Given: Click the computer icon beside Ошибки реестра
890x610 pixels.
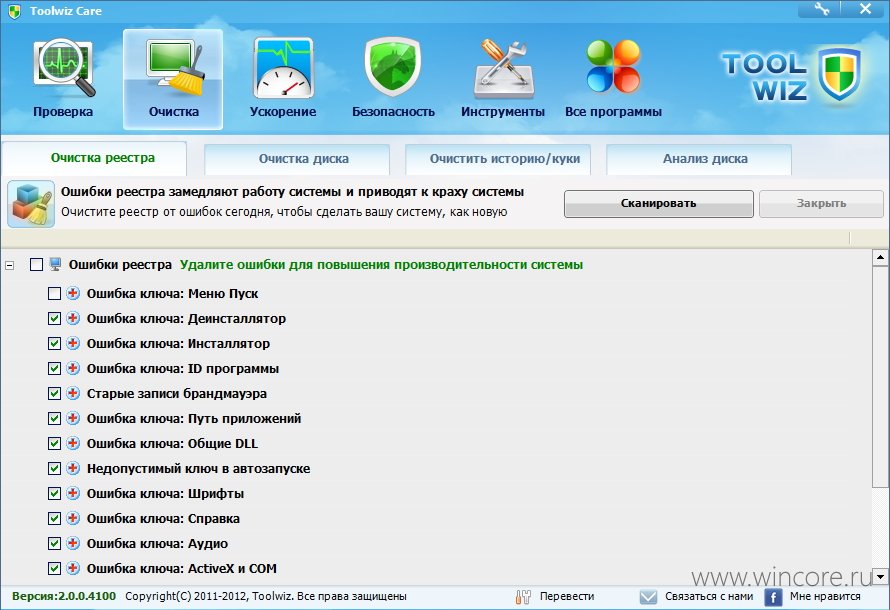Looking at the screenshot, I should (55, 264).
